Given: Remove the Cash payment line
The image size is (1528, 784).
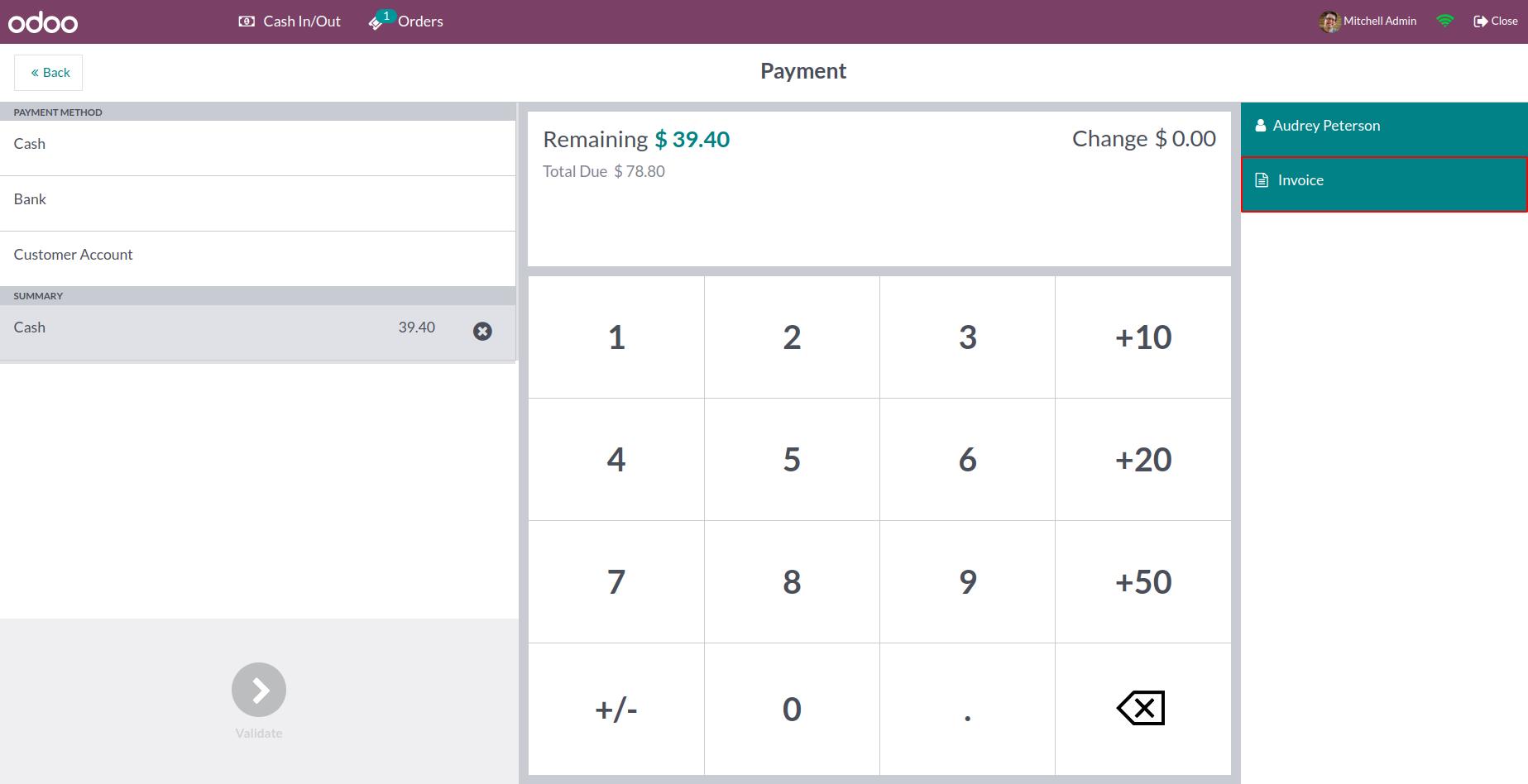Looking at the screenshot, I should [x=482, y=332].
